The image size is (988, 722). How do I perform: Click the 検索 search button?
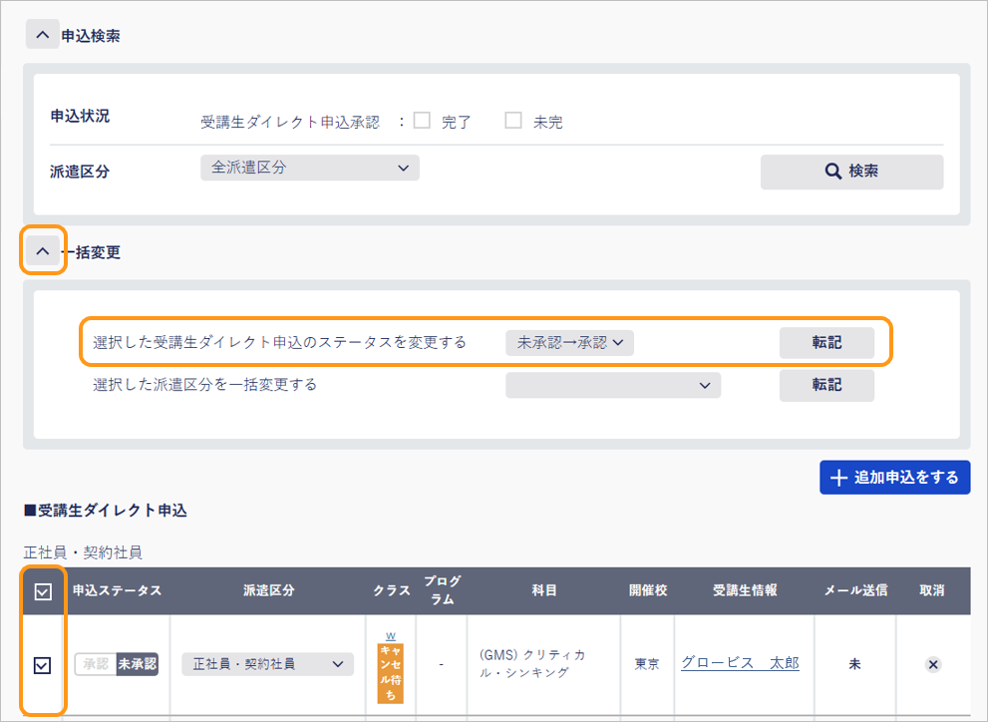(x=851, y=171)
